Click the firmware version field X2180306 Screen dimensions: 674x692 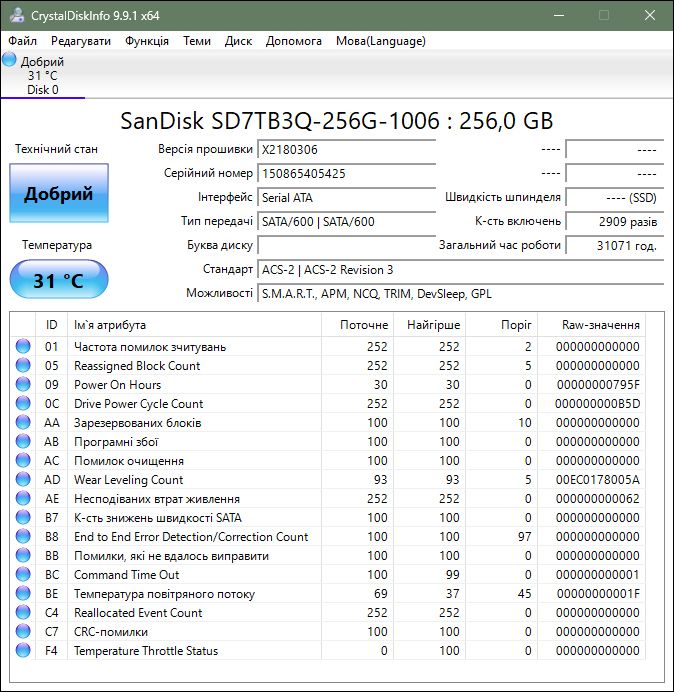coord(346,150)
